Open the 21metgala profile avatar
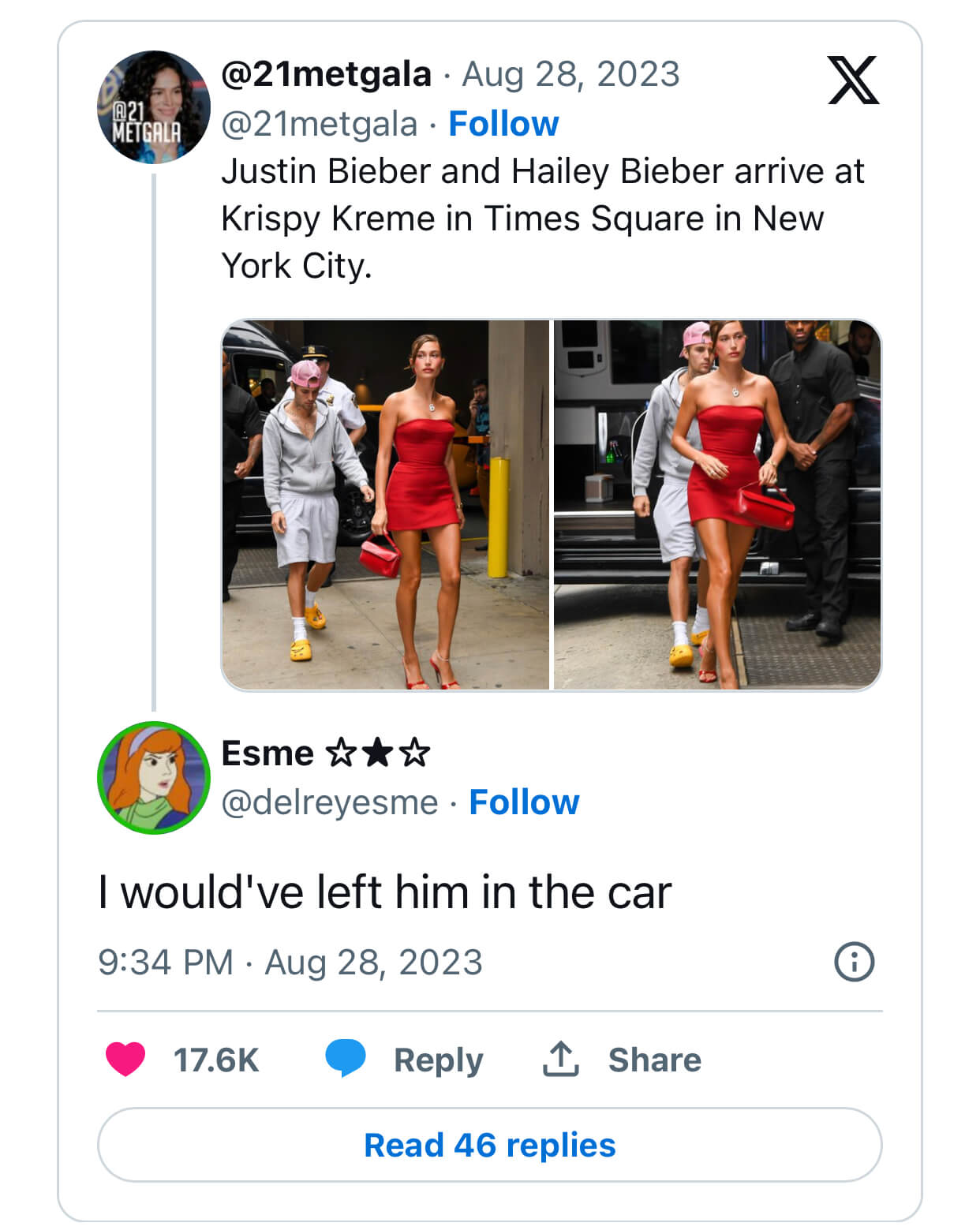The width and height of the screenshot is (980, 1230). click(x=154, y=107)
